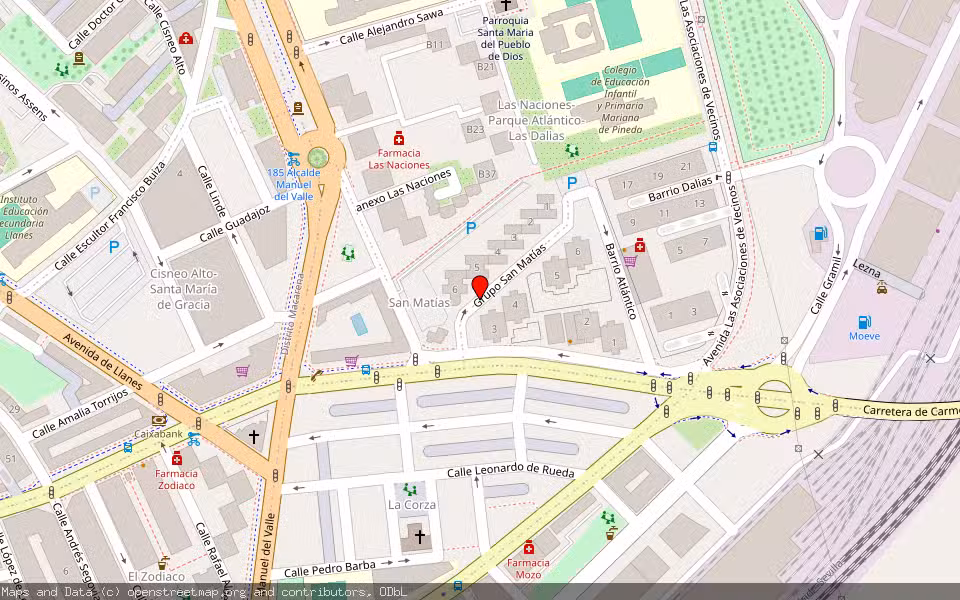Click the Barrio Dalias street label
Viewport: 960px width, 600px height.
coord(680,189)
